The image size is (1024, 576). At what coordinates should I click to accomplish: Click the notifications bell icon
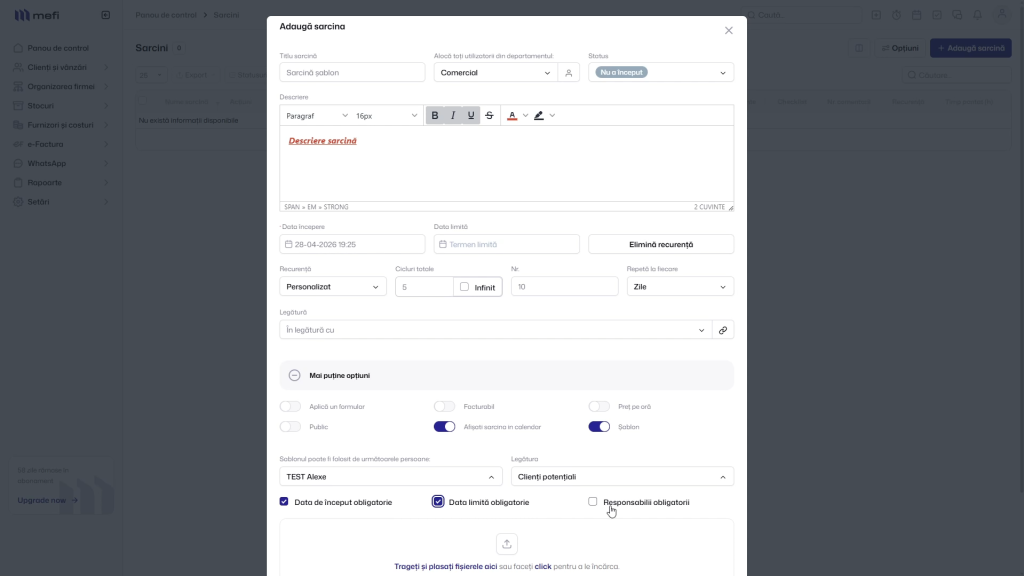[978, 15]
